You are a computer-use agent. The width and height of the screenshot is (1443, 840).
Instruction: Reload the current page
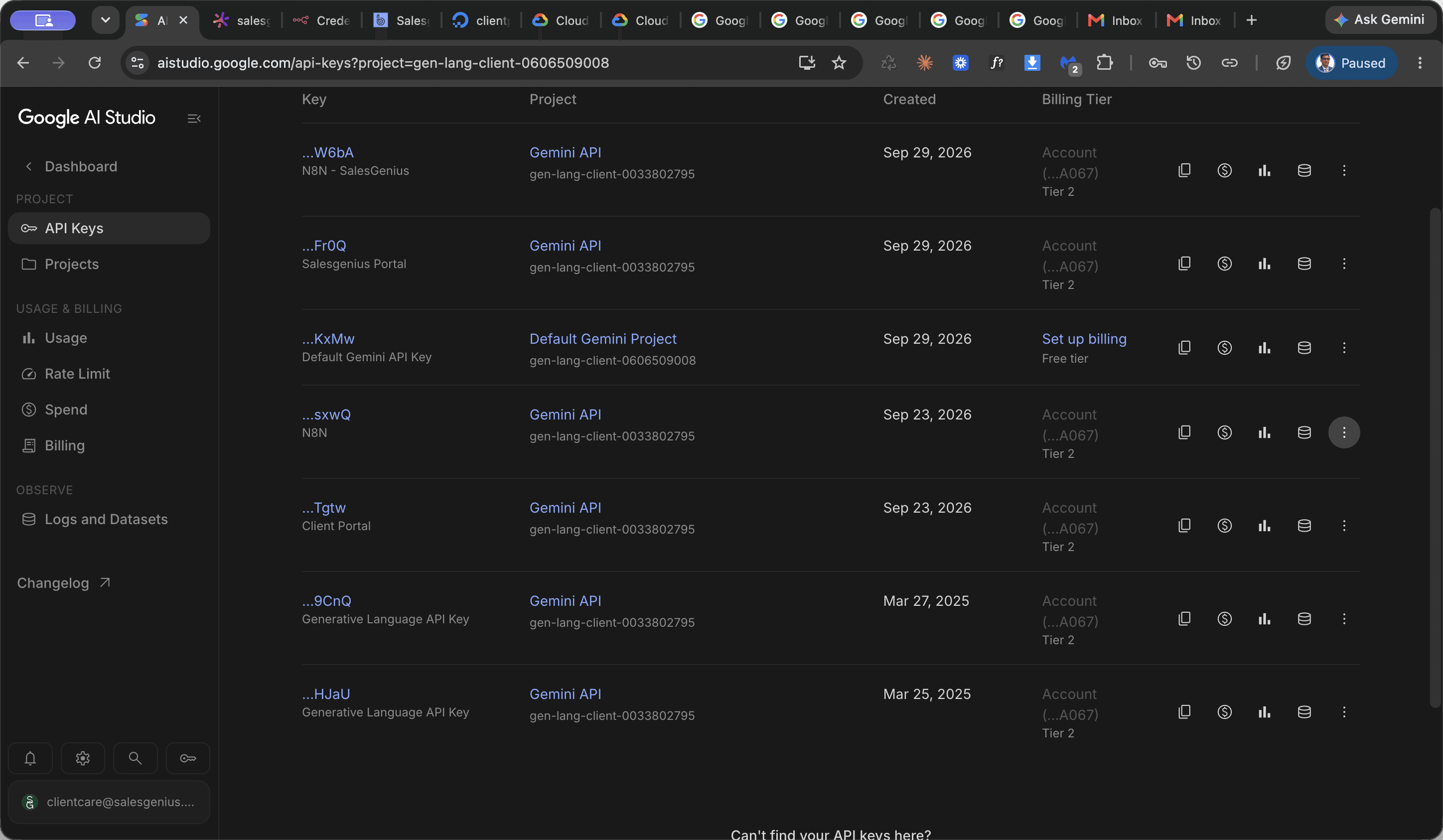[x=95, y=63]
